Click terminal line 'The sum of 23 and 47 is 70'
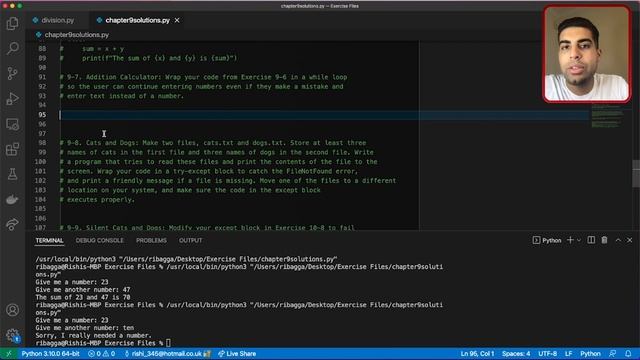 click(83, 297)
